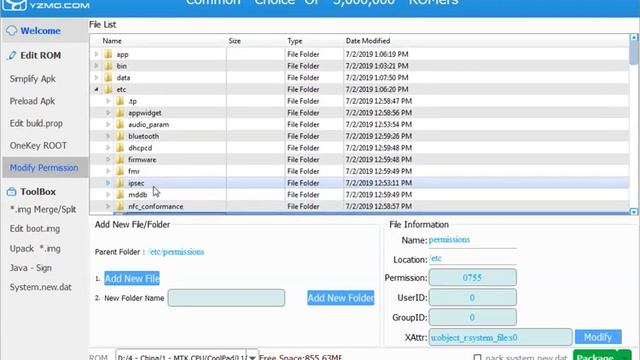Click the appwidget folder icon
The width and height of the screenshot is (640, 360).
120,113
